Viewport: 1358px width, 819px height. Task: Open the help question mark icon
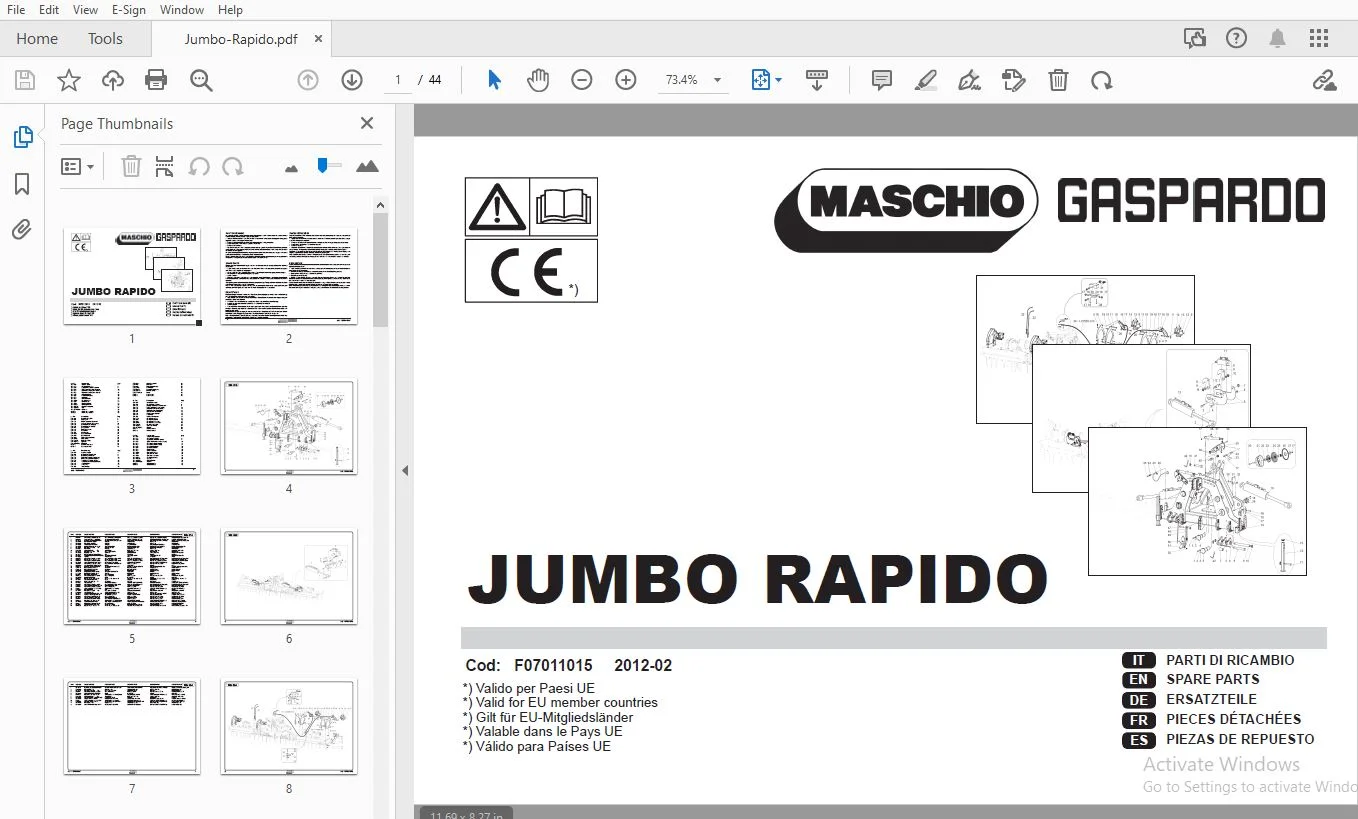pyautogui.click(x=1236, y=39)
